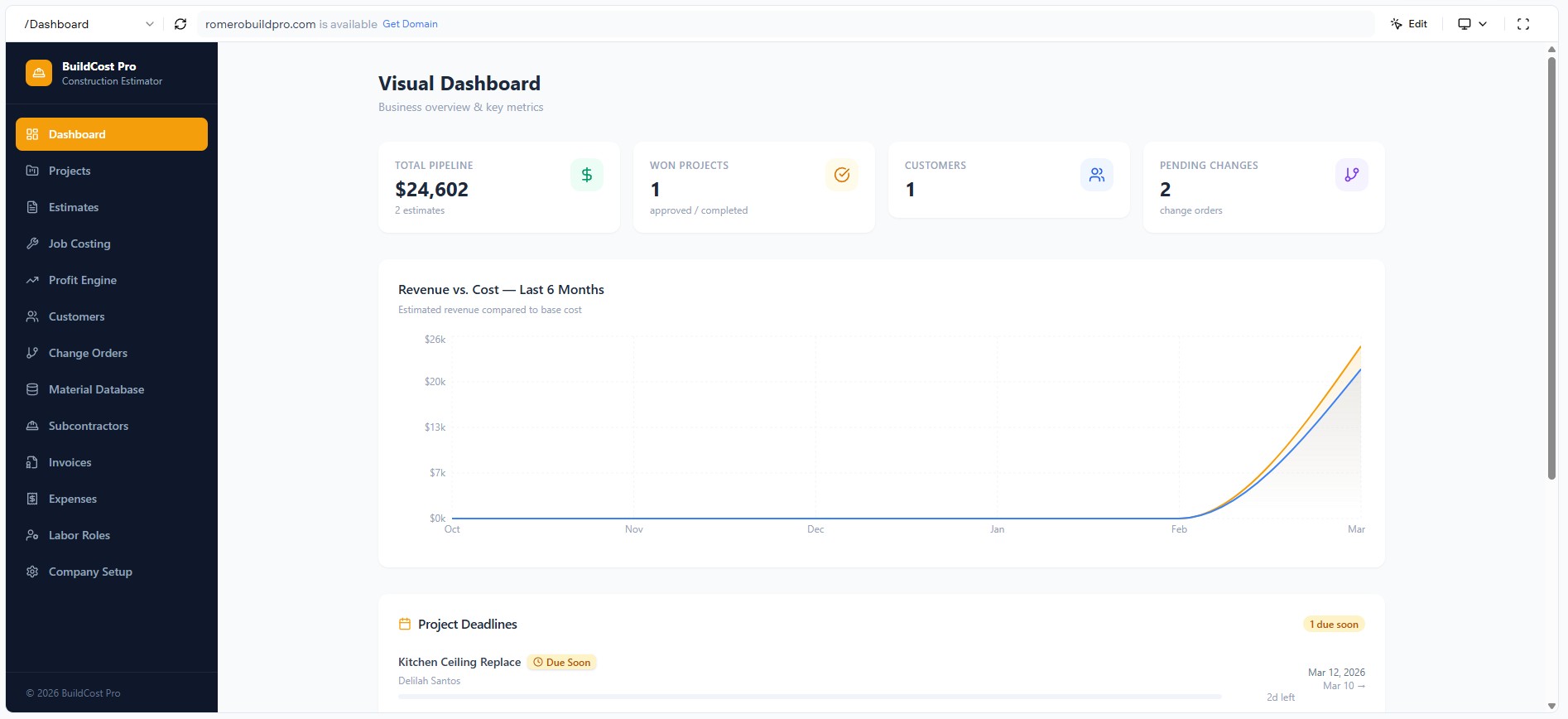Click the orange checkmark icon on Won Projects card
The height and width of the screenshot is (719, 1568).
click(842, 175)
